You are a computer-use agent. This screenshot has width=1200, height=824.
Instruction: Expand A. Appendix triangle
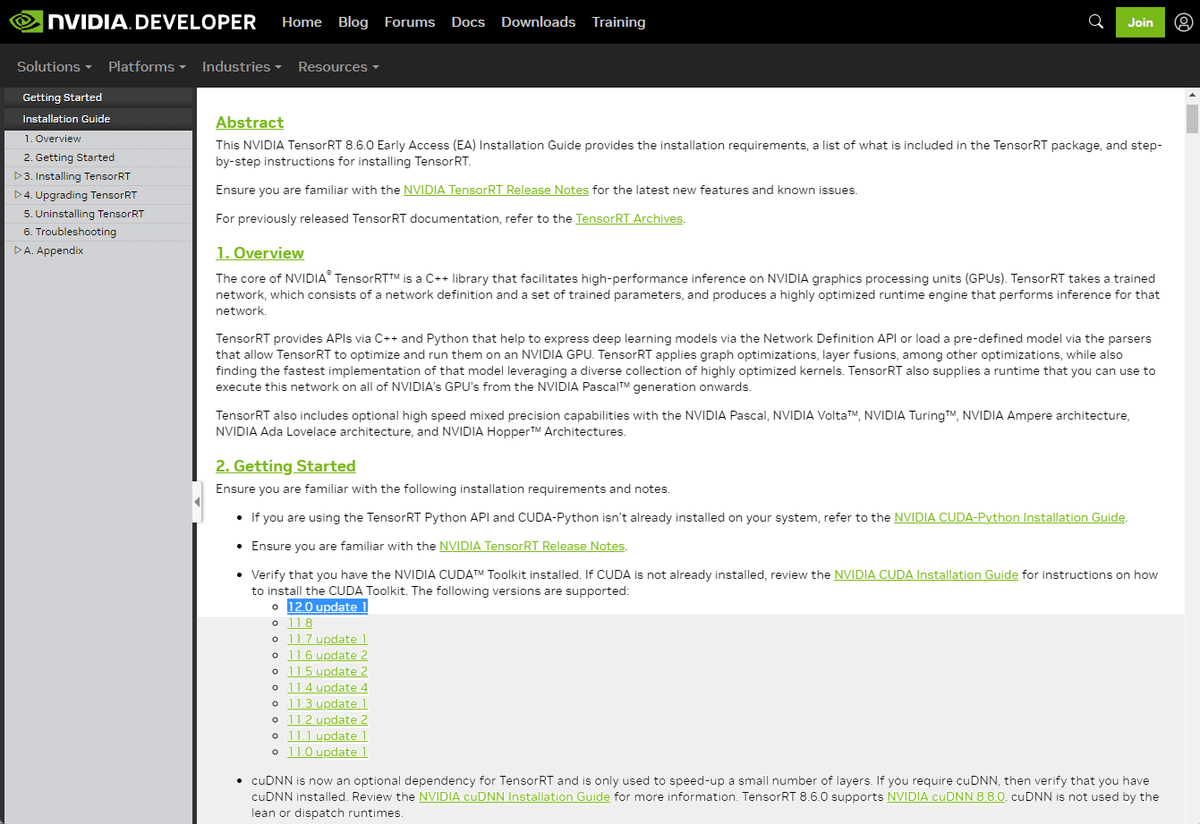pos(18,250)
